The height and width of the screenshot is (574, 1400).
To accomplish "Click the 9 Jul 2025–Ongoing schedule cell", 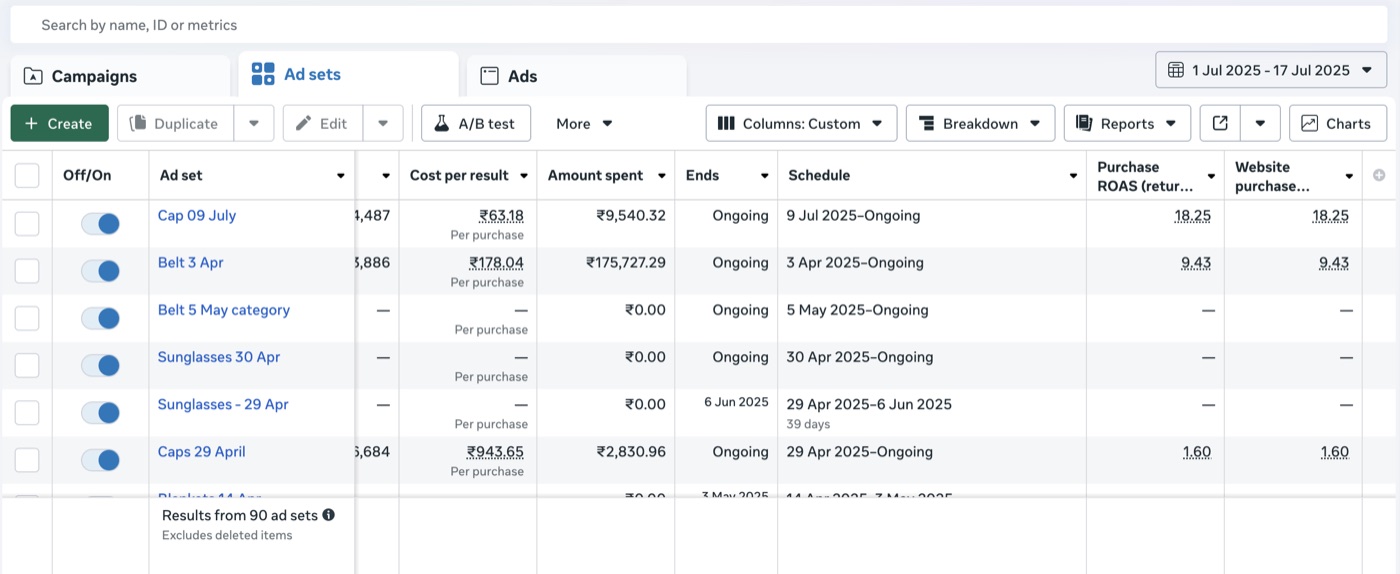I will [x=853, y=215].
